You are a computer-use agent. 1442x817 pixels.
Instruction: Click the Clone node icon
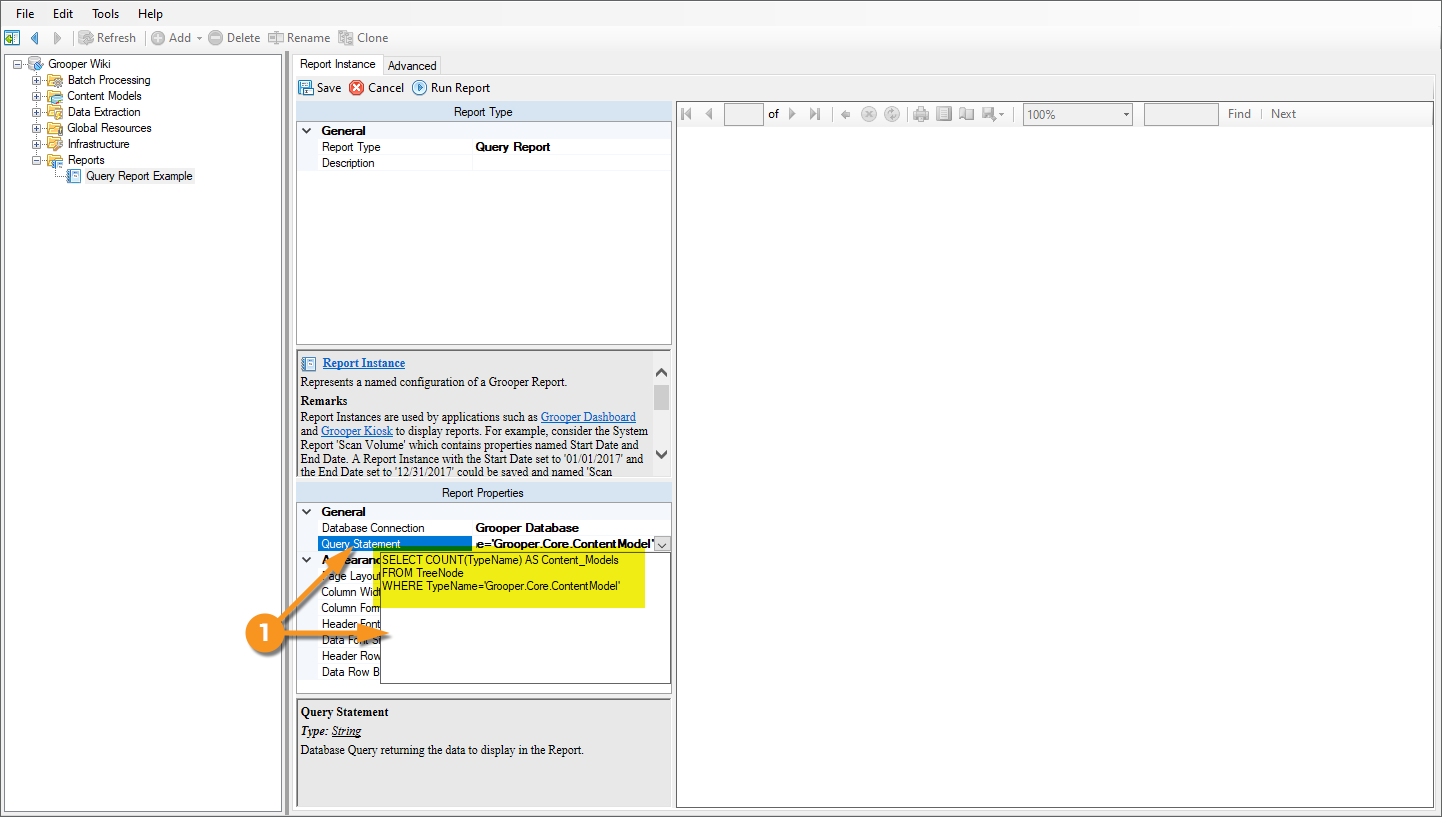(x=346, y=38)
